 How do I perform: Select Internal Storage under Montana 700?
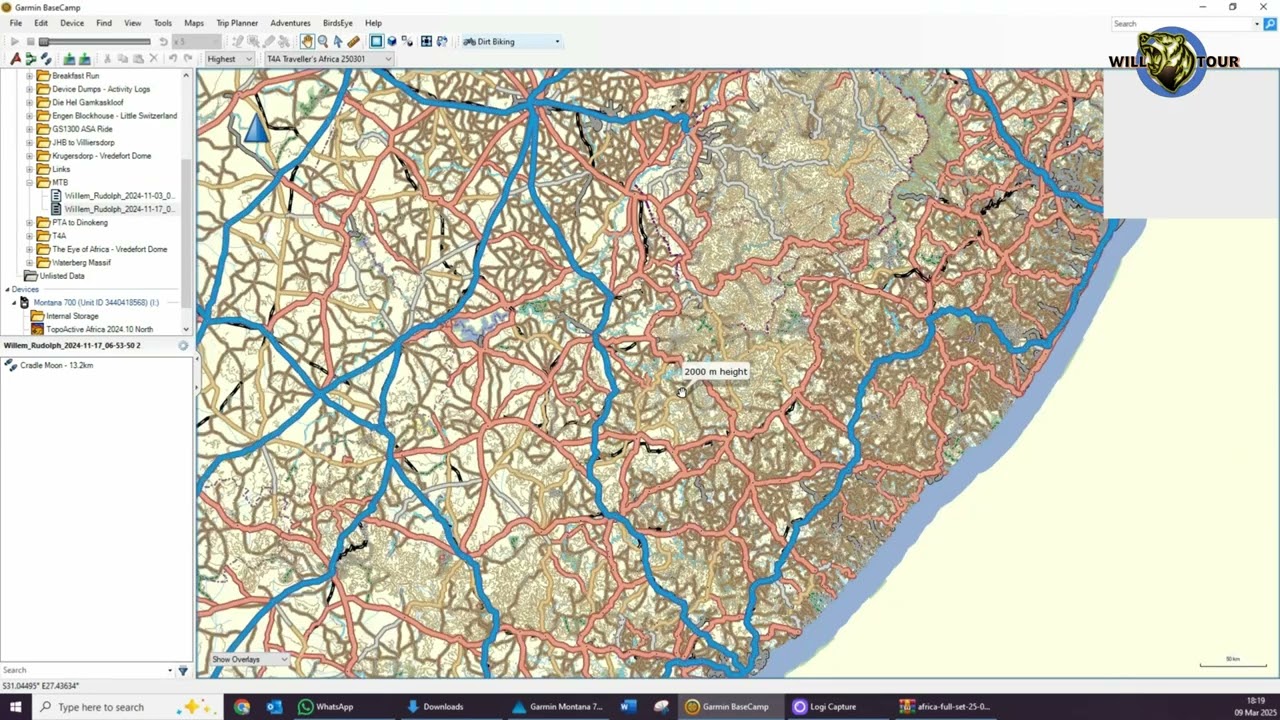pyautogui.click(x=72, y=316)
